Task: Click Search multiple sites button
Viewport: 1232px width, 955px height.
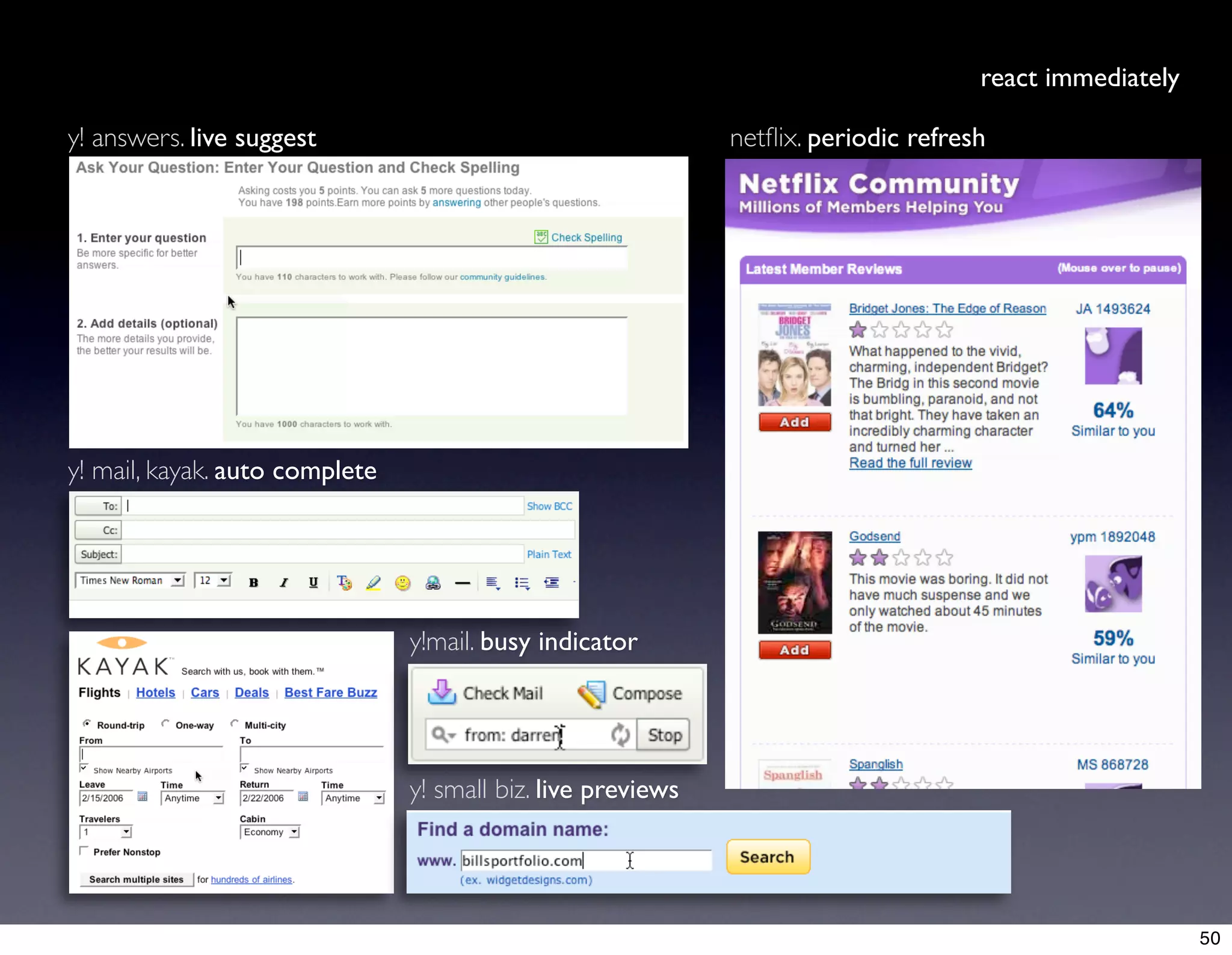Action: click(137, 879)
